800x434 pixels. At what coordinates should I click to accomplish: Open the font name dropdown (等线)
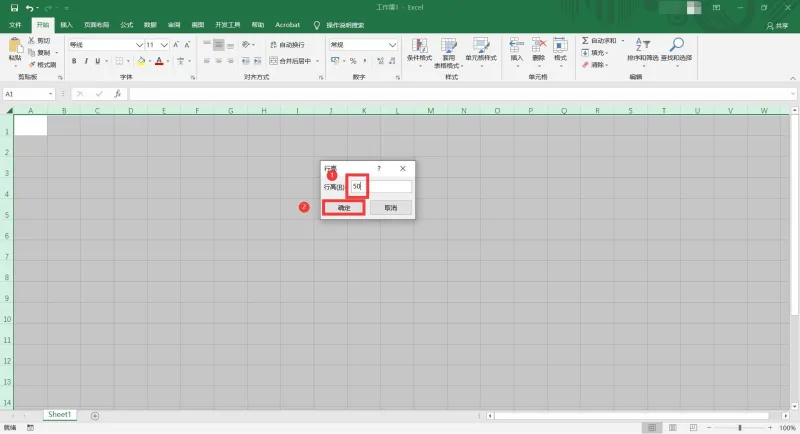139,45
